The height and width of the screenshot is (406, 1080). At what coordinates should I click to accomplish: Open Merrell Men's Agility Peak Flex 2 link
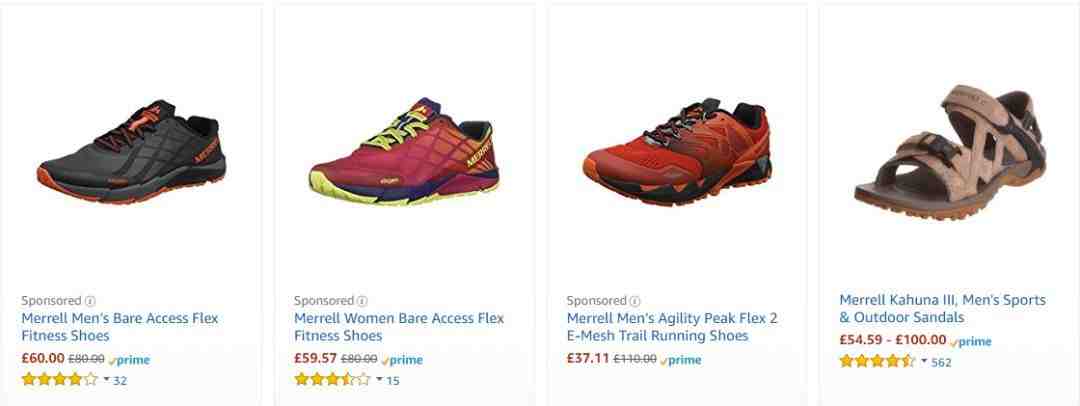point(672,327)
